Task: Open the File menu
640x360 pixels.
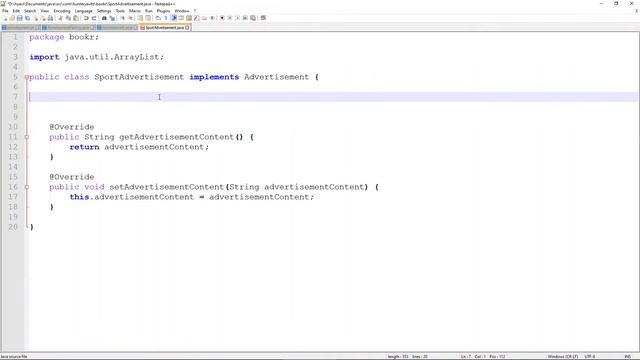Action: tap(5, 11)
